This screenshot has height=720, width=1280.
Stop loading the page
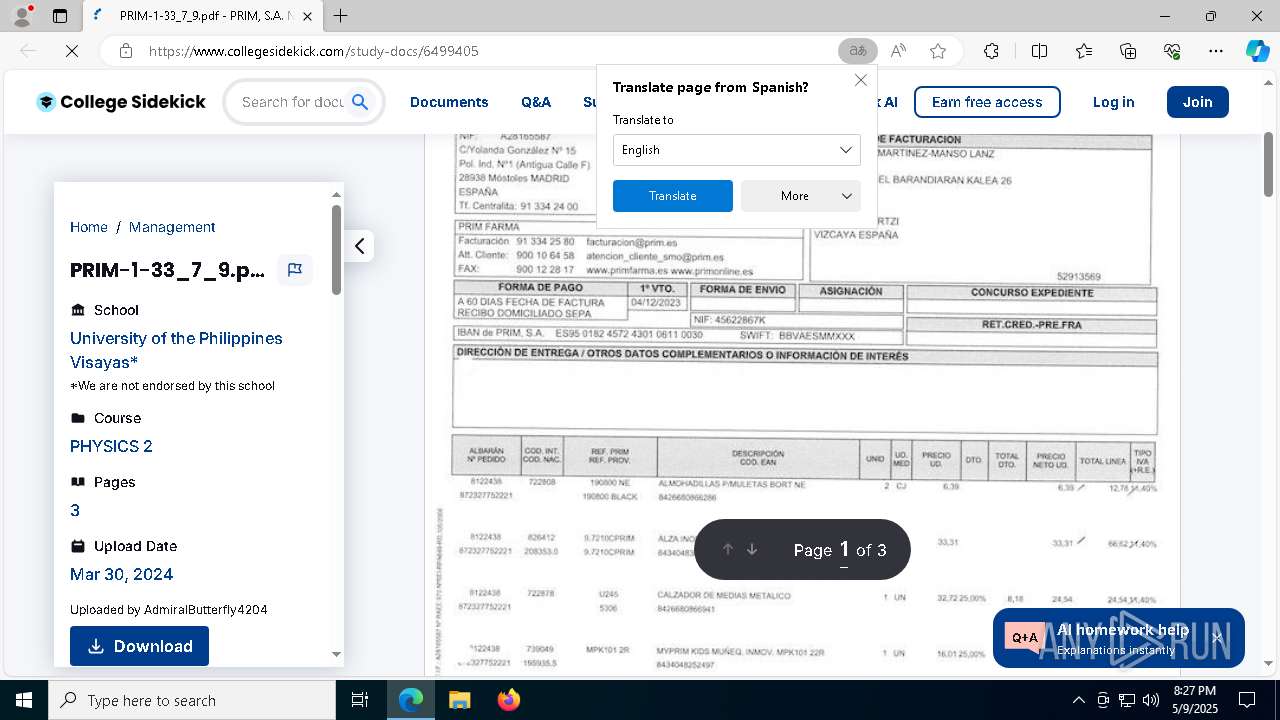72,51
